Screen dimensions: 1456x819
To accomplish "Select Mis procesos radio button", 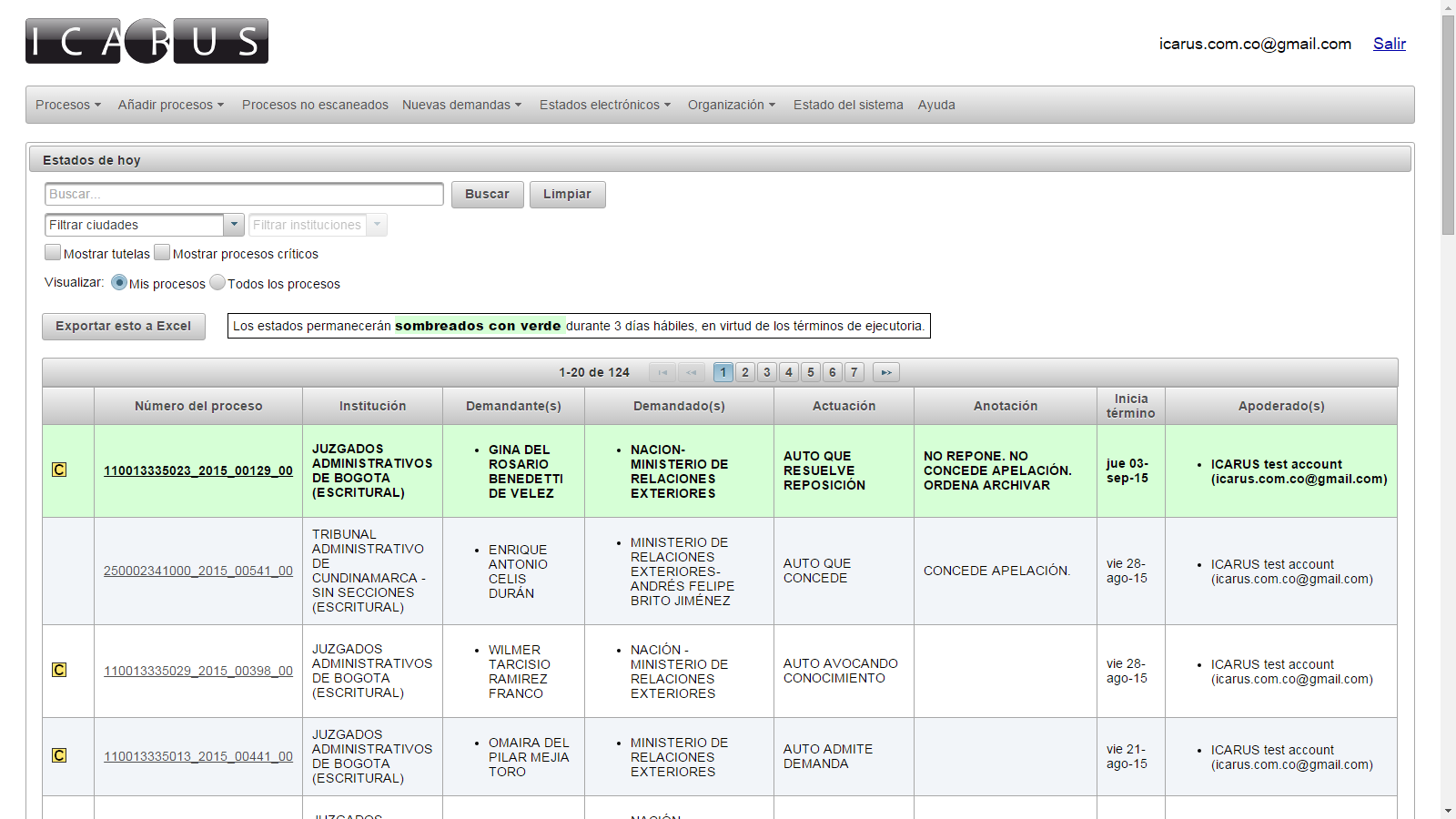I will [119, 283].
